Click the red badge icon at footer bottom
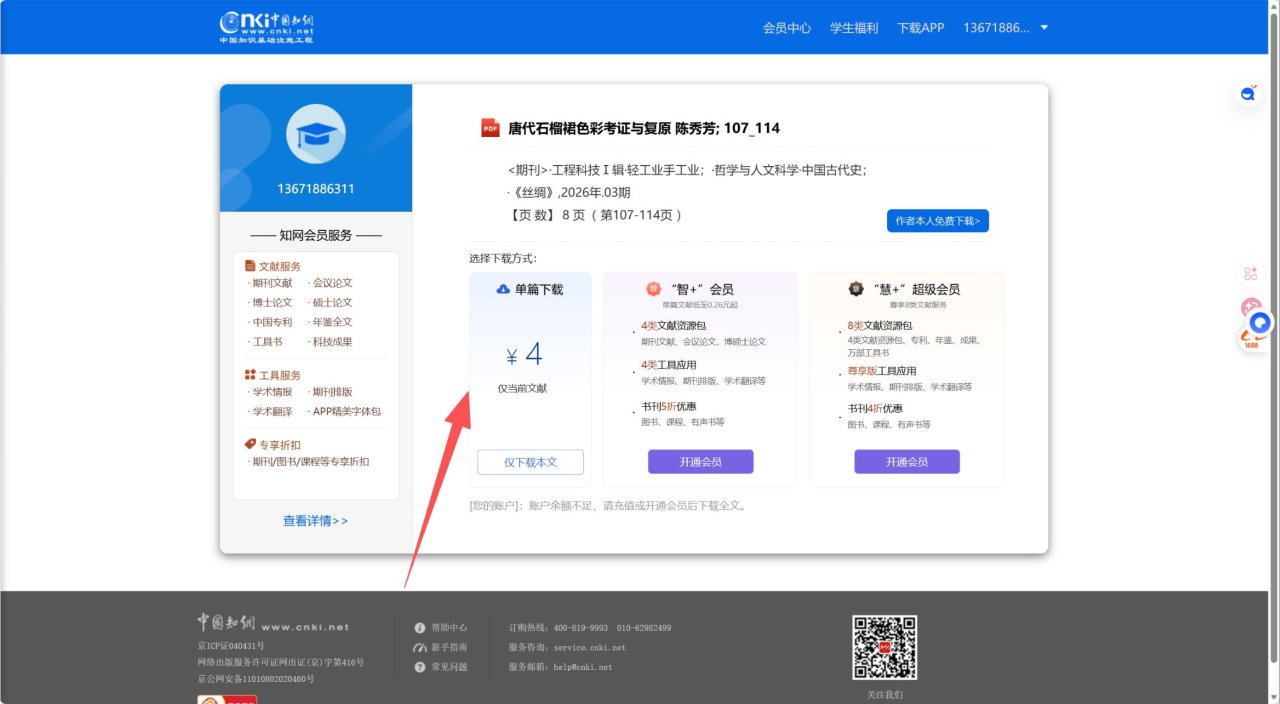The image size is (1280, 704). (227, 699)
